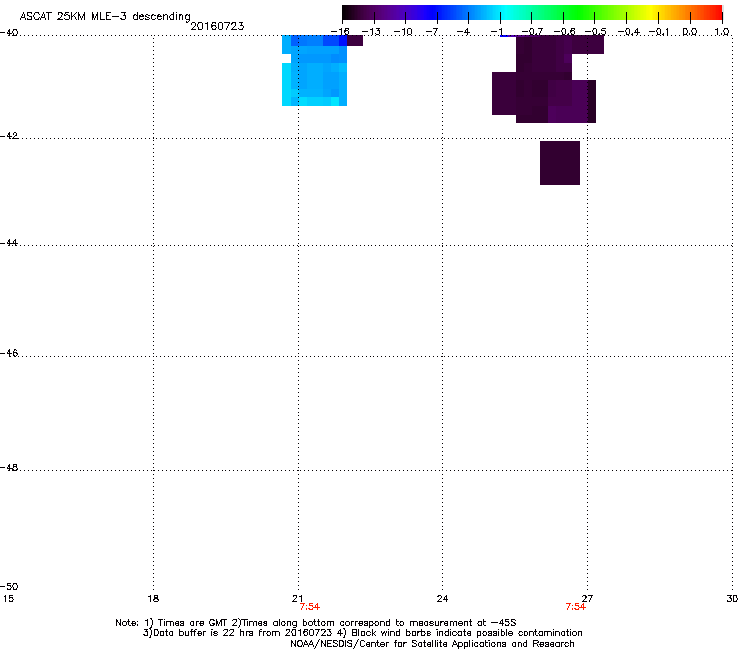740x650 pixels.
Task: Click the -48 latitude axis label
Action: pyautogui.click(x=9, y=468)
